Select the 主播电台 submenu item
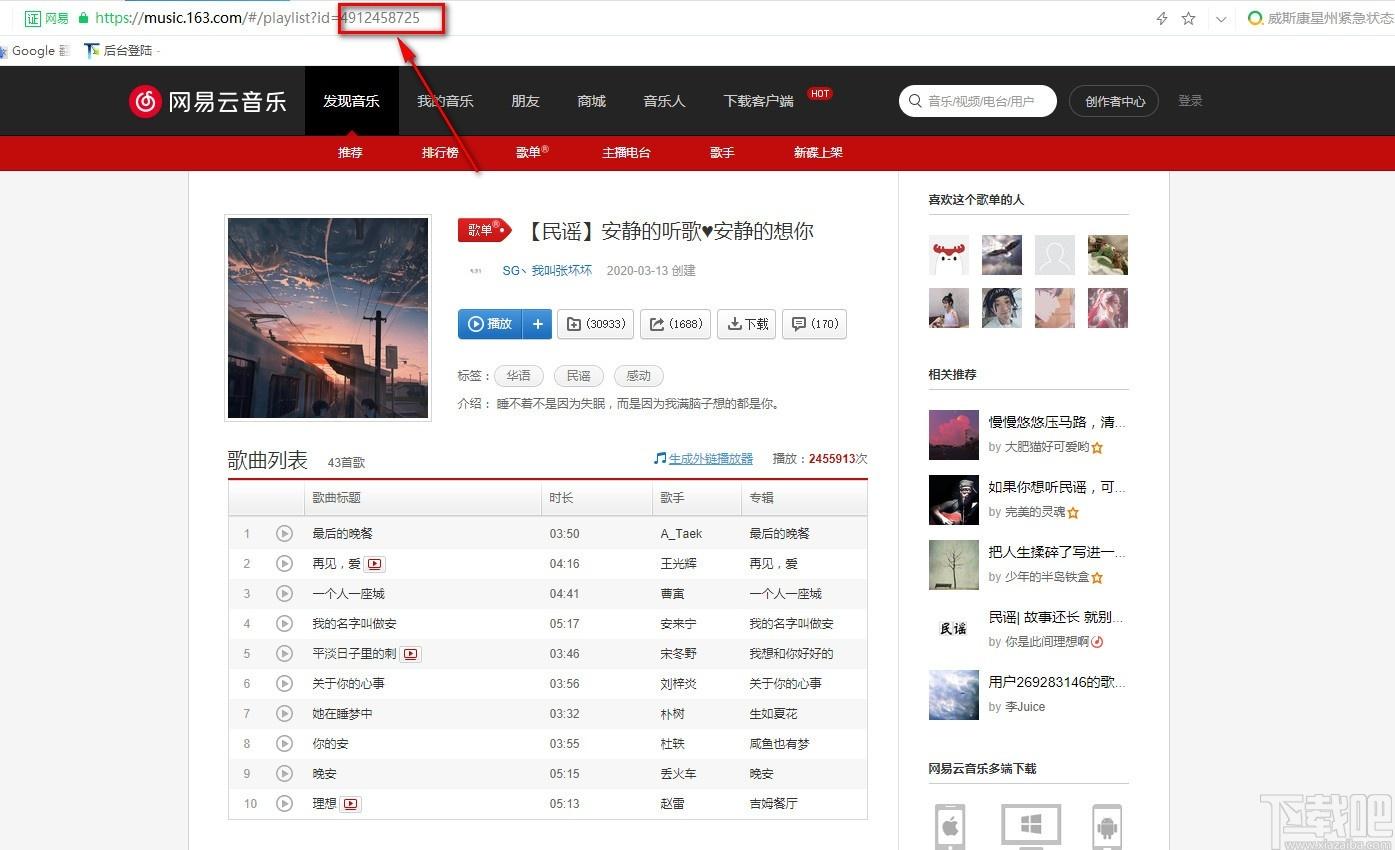 [626, 153]
